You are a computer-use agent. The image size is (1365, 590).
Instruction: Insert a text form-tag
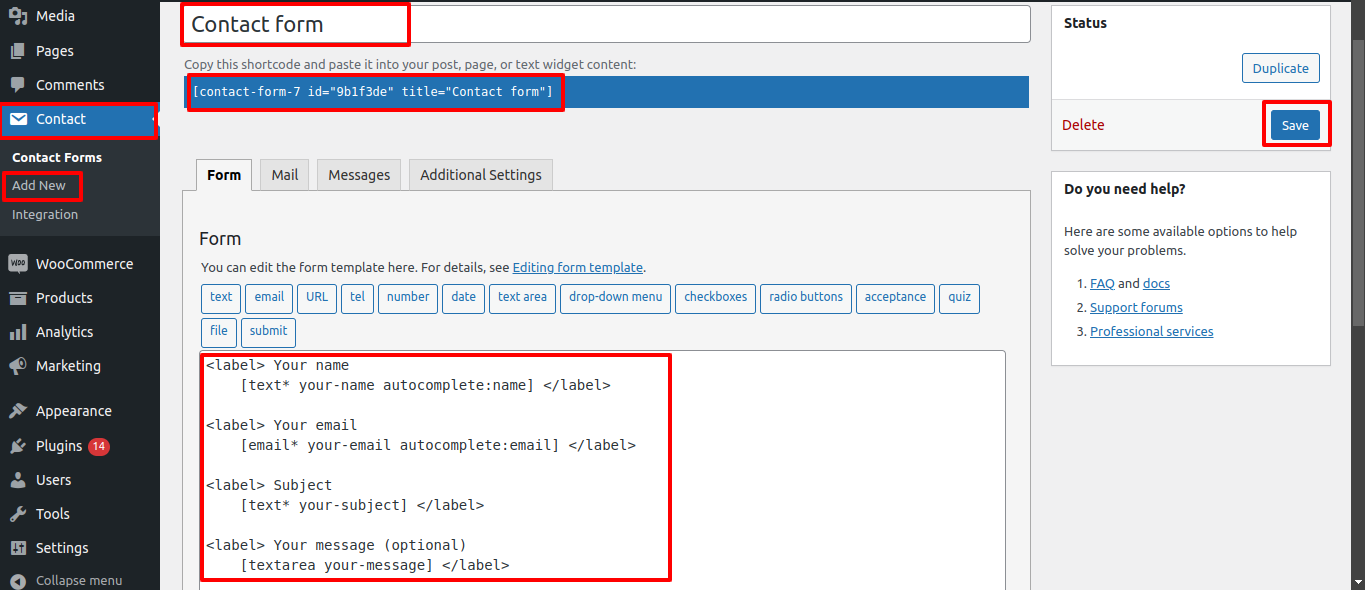222,297
